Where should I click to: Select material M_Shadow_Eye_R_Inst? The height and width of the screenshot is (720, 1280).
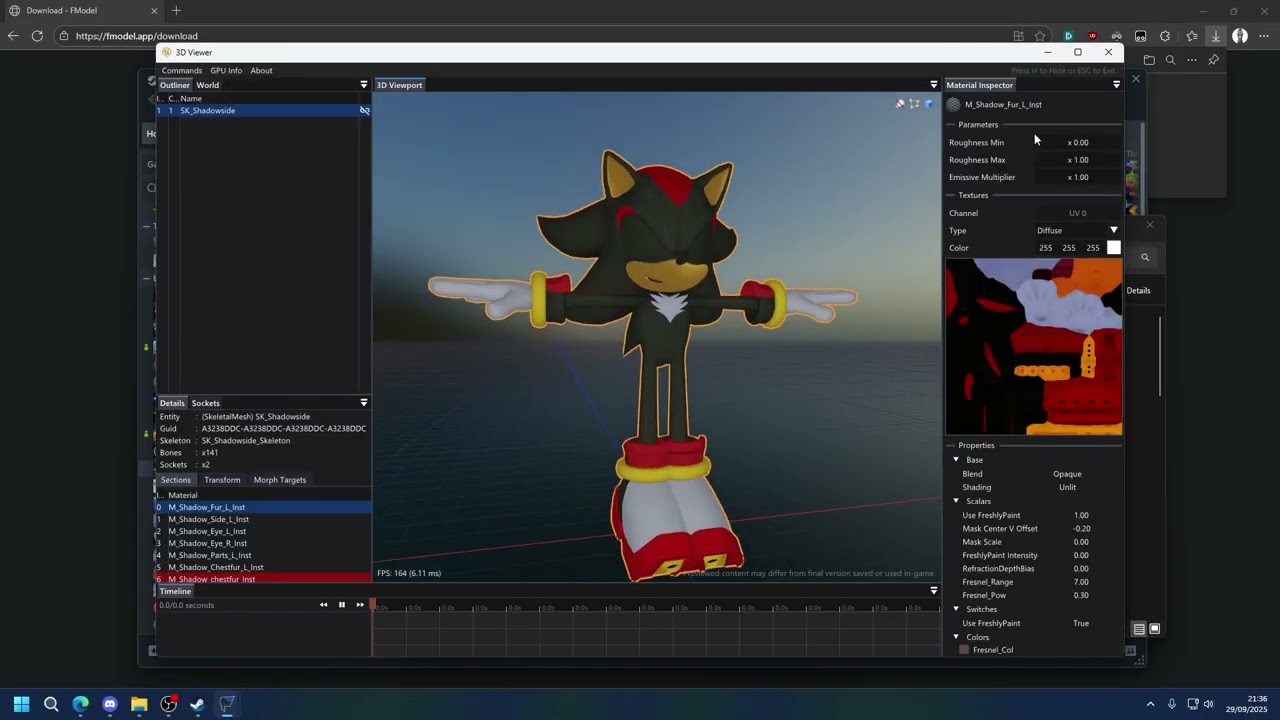[x=264, y=543]
